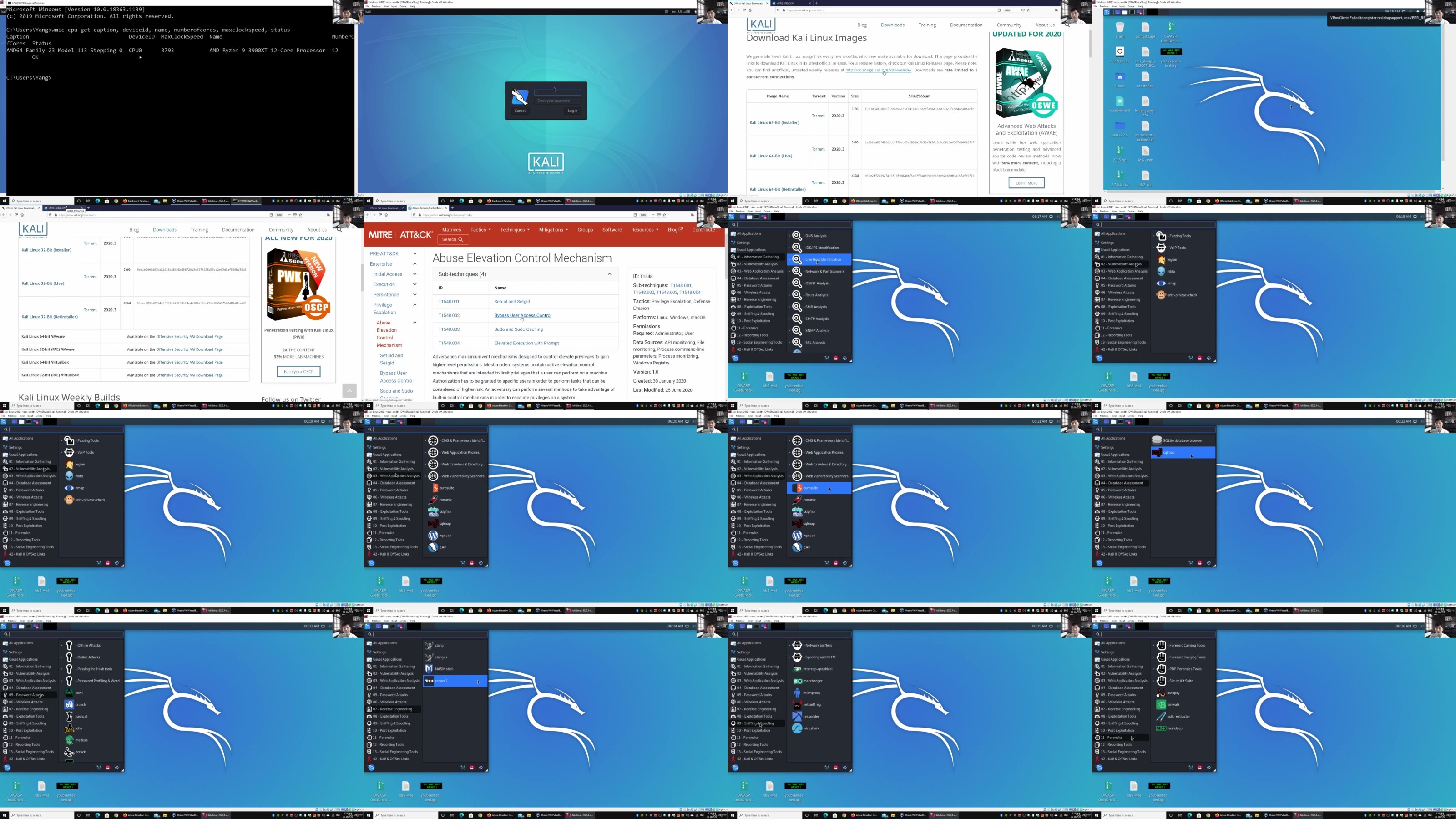
Task: Start the hashcat password tool
Action: pyautogui.click(x=81, y=716)
